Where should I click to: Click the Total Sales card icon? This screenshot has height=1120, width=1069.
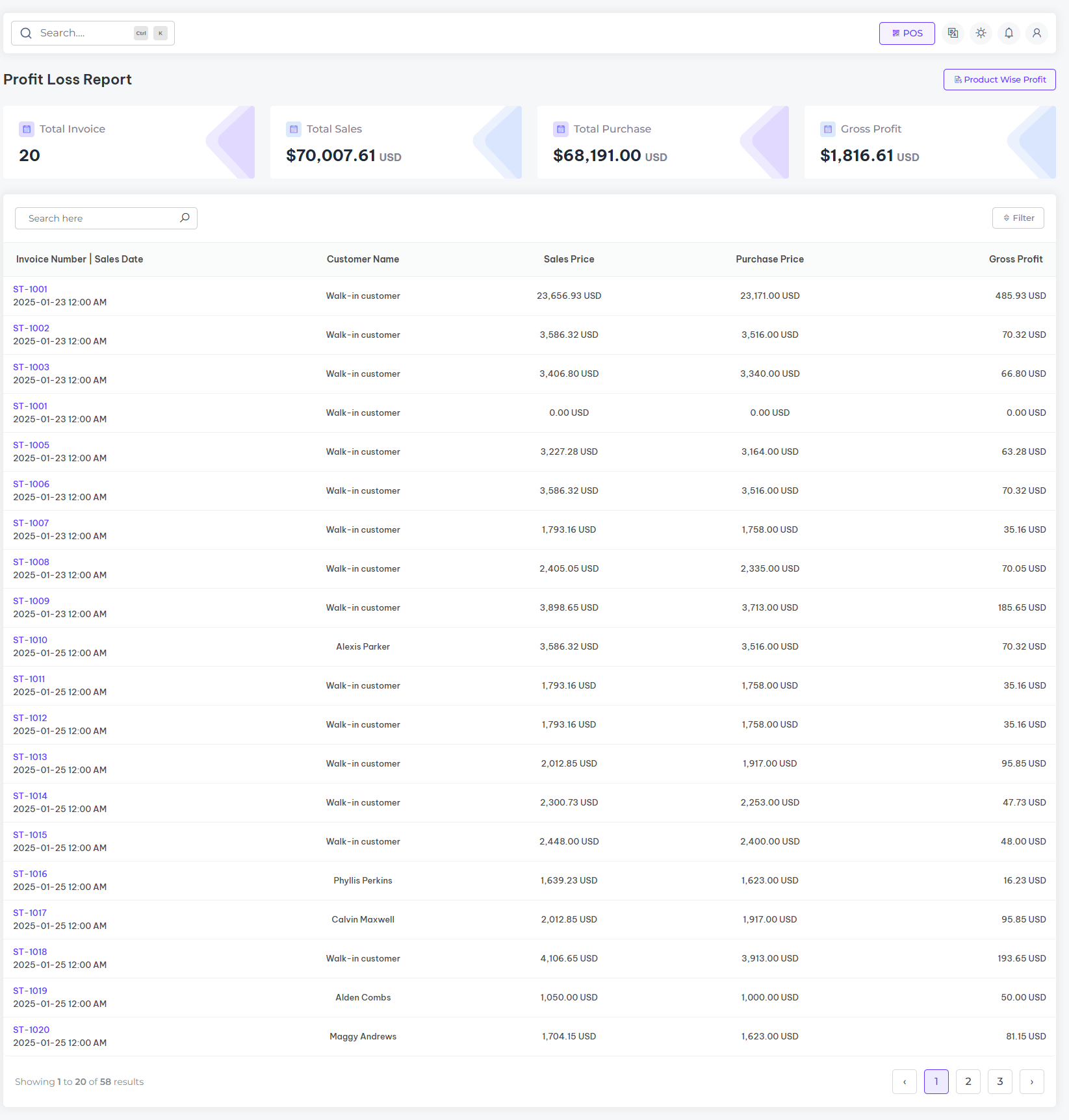294,129
